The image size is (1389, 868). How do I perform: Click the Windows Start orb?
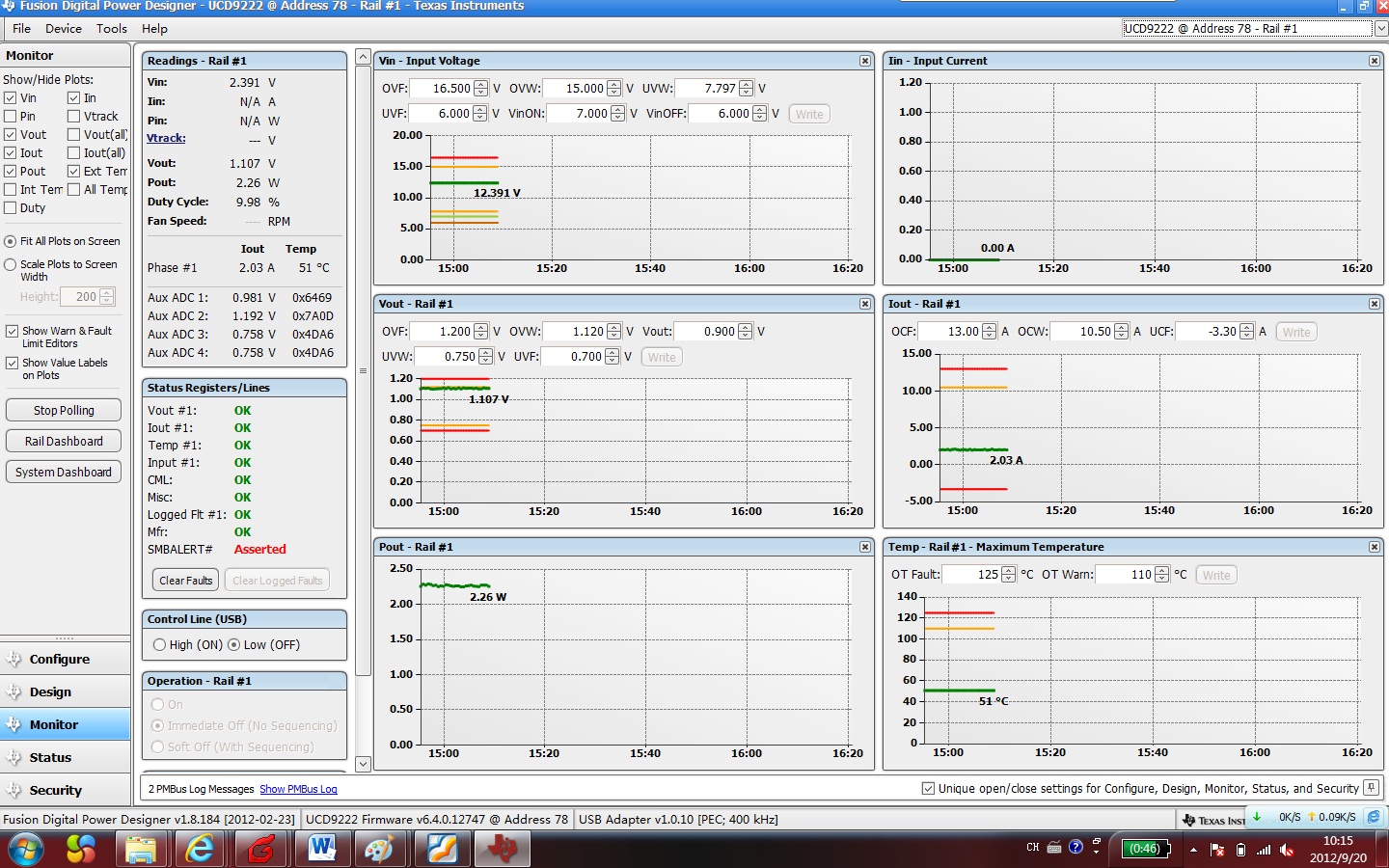click(26, 850)
